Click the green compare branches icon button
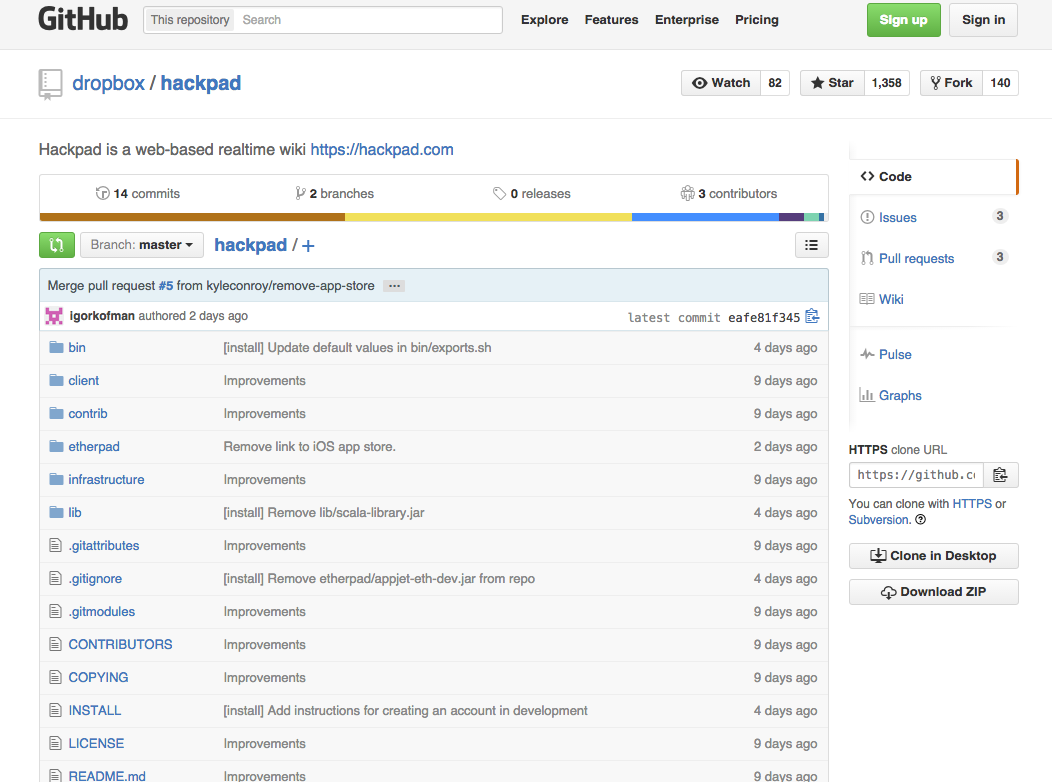1052x782 pixels. point(56,245)
